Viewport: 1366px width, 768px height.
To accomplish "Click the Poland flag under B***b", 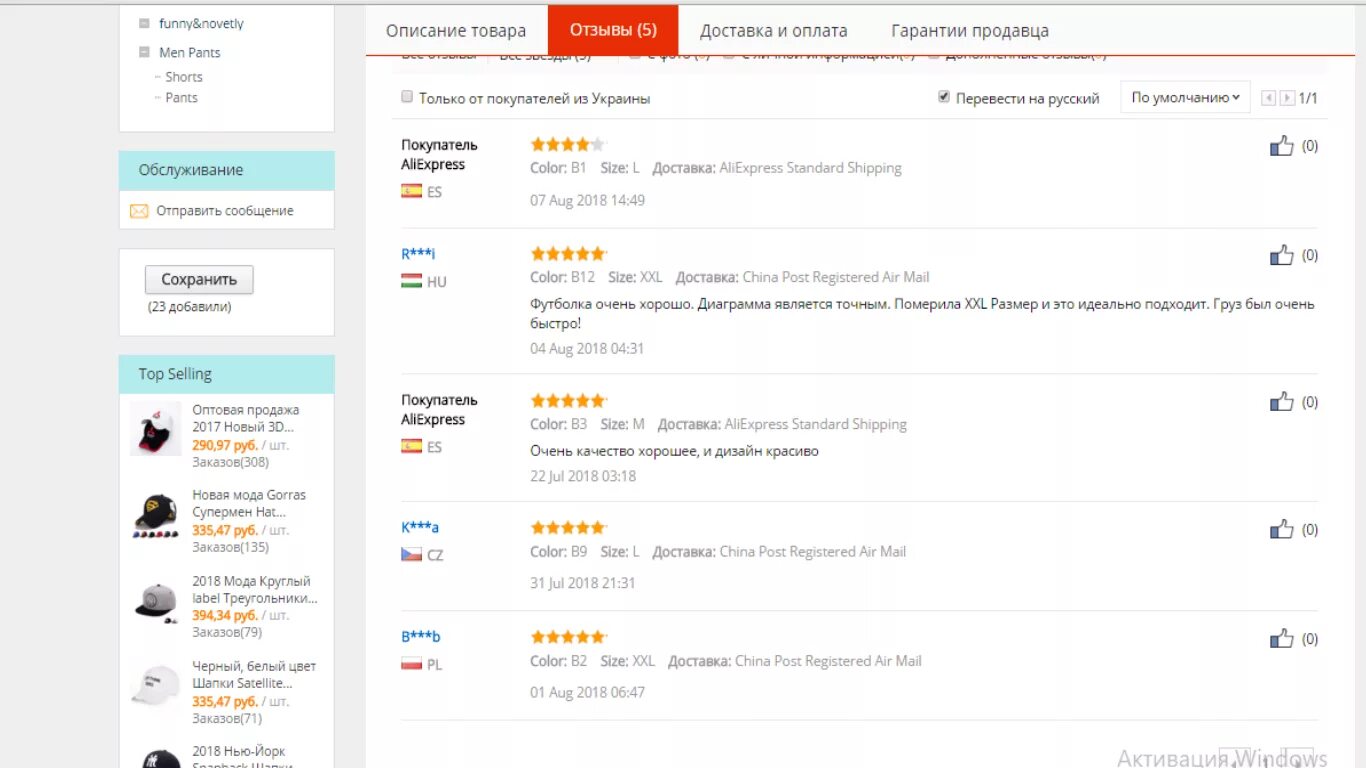I will click(411, 664).
